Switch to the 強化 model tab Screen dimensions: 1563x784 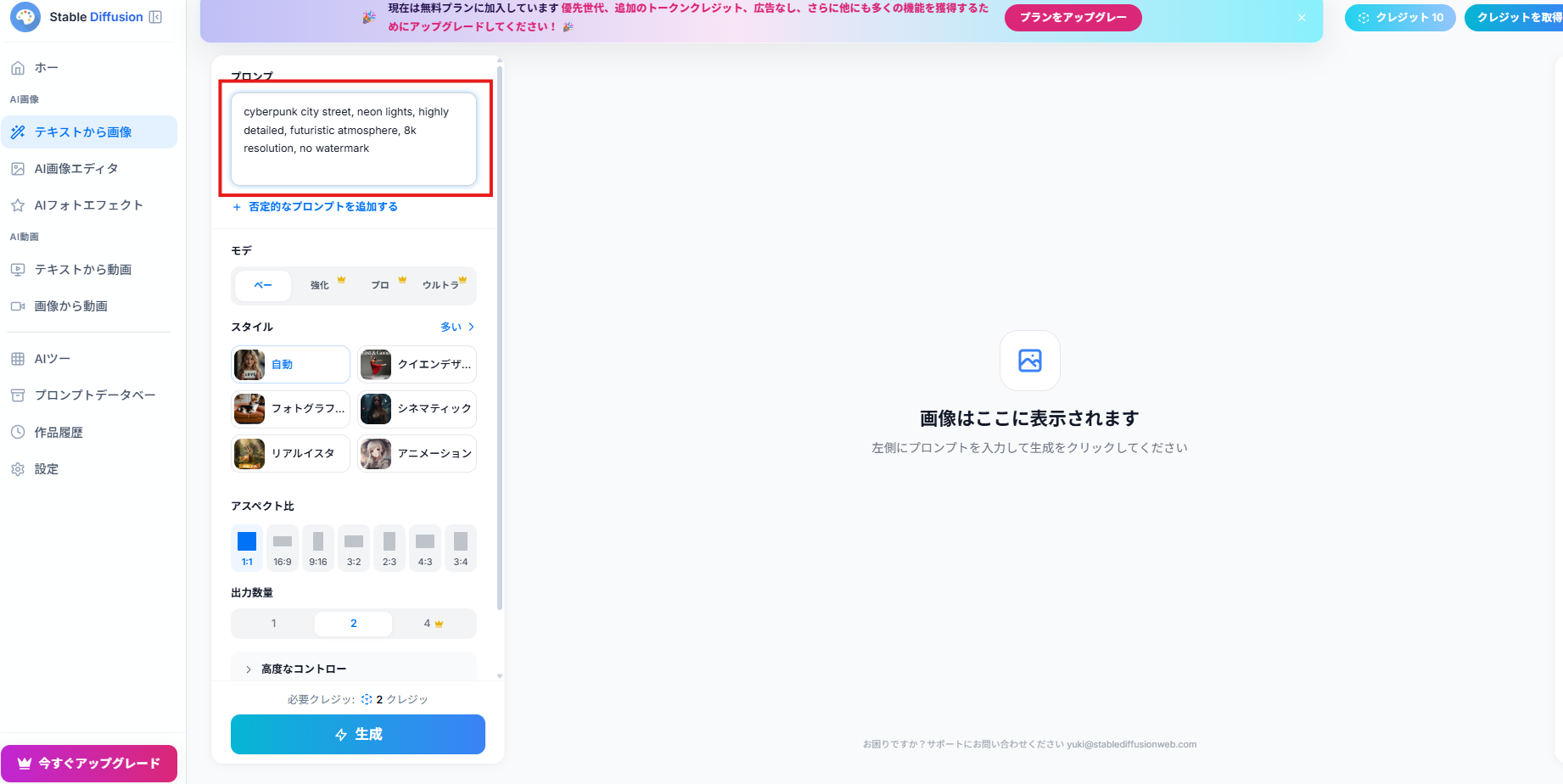(320, 286)
